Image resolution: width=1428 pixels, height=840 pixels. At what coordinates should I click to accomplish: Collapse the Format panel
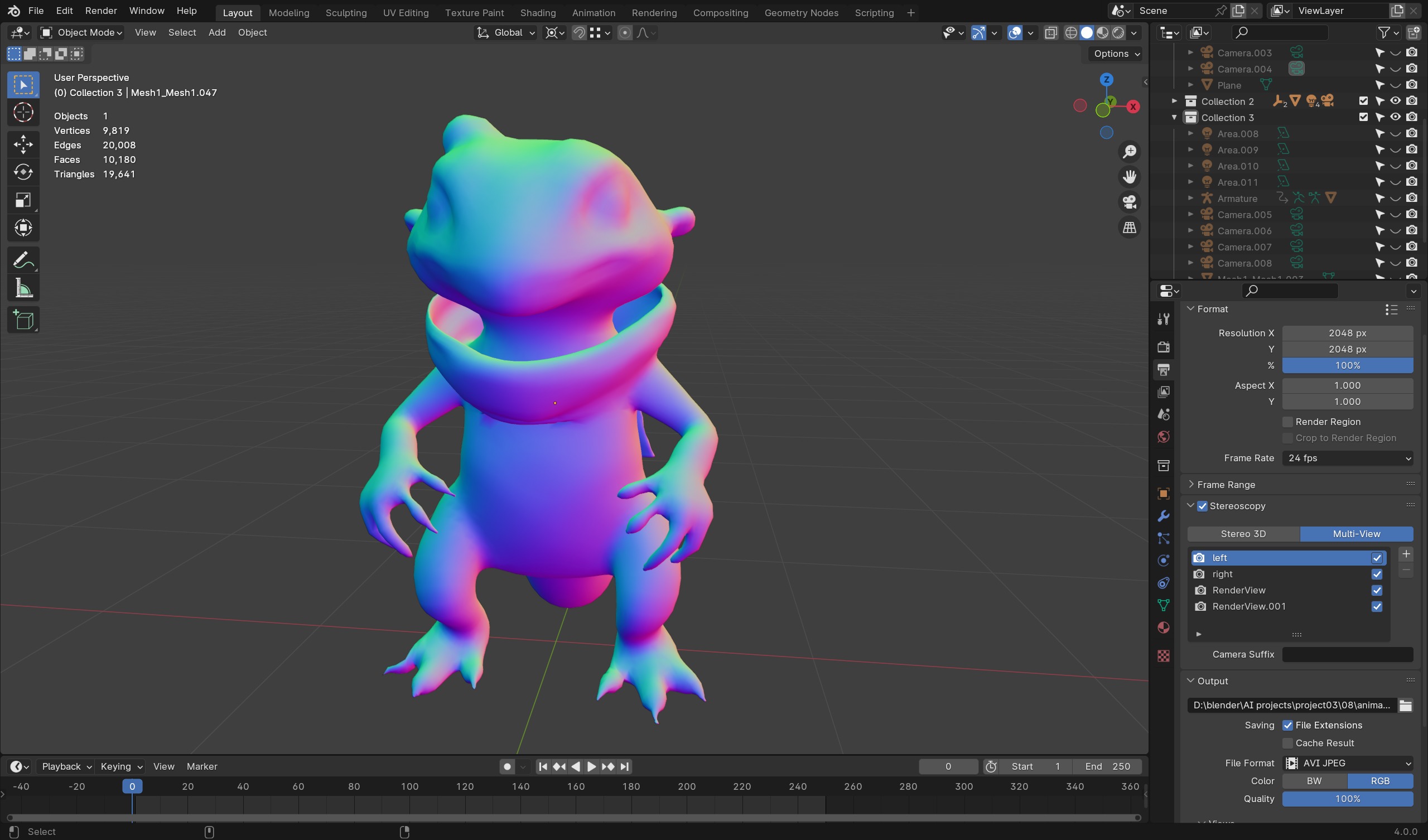1190,309
